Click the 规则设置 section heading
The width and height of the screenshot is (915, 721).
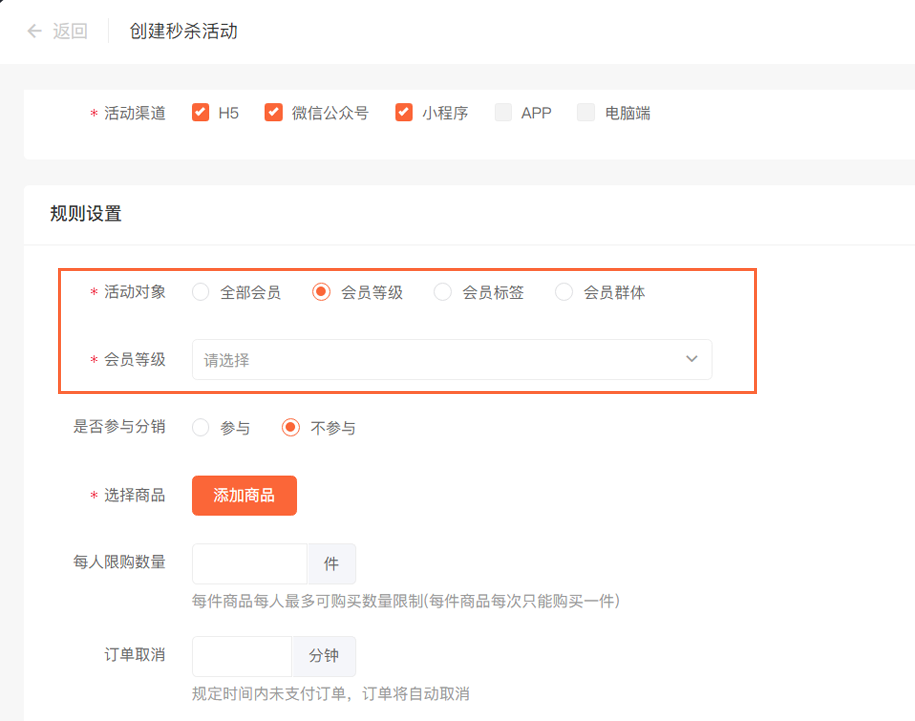pos(86,213)
